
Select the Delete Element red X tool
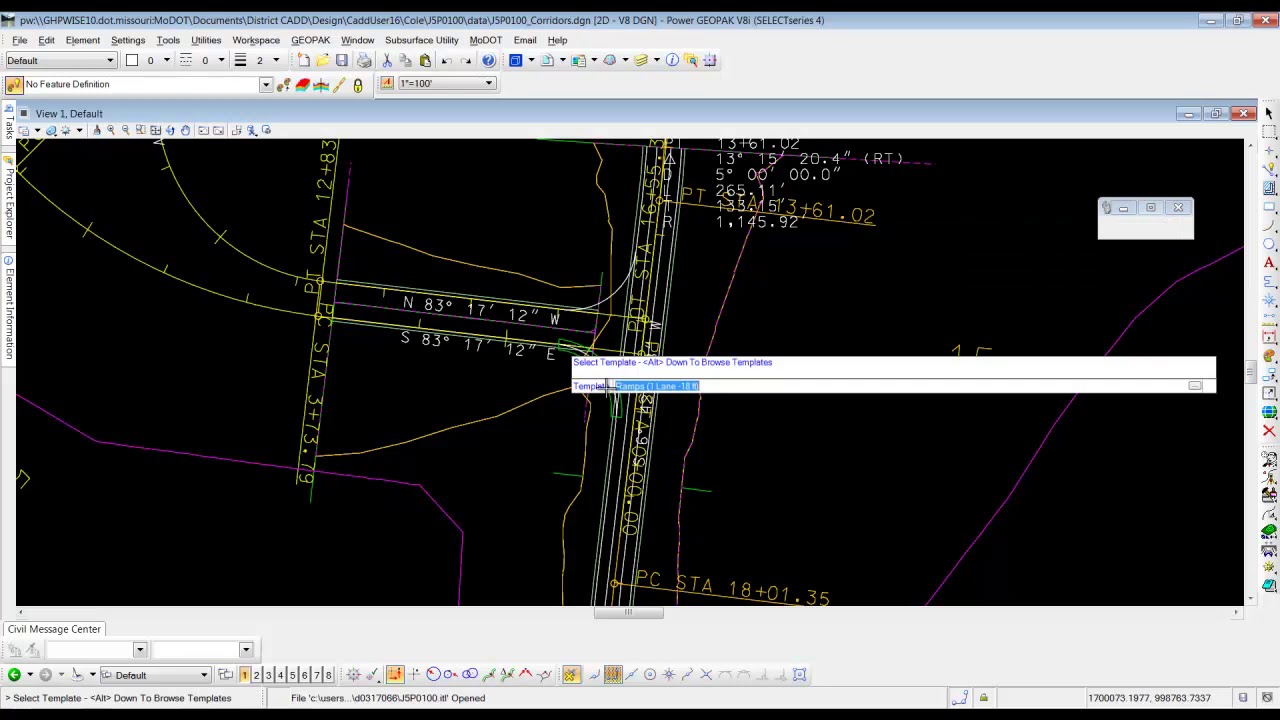click(x=1269, y=431)
